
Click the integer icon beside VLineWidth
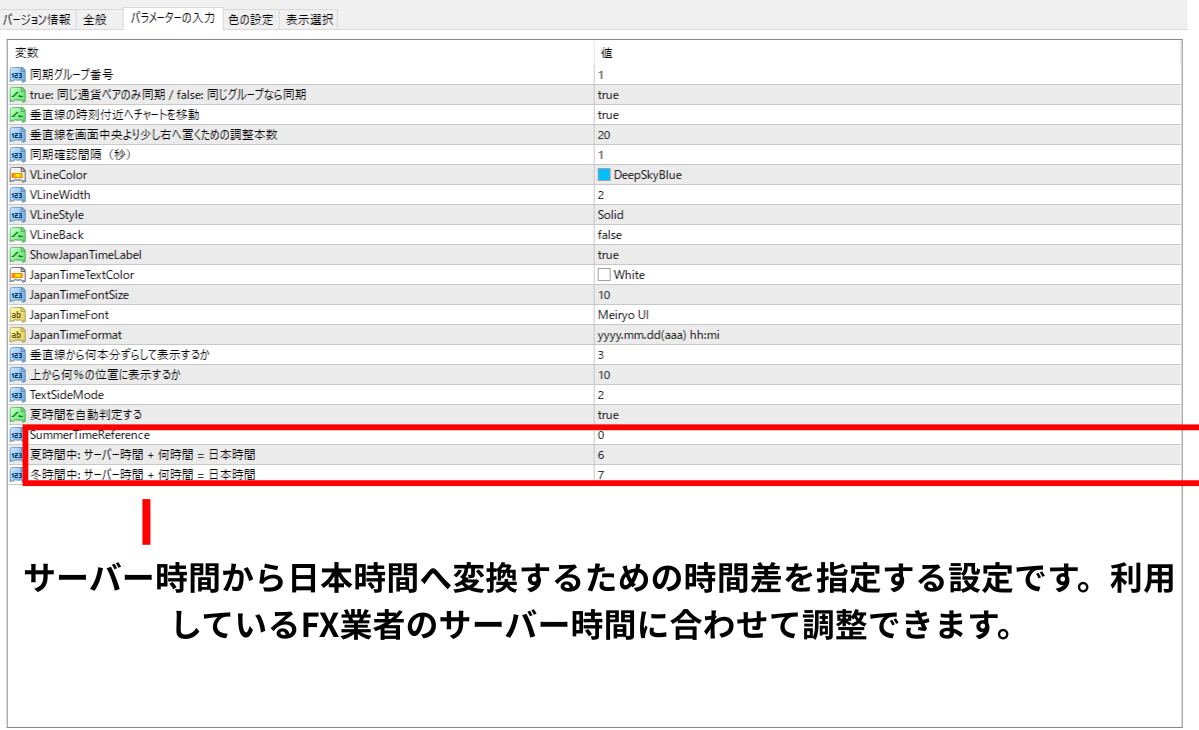pyautogui.click(x=17, y=195)
